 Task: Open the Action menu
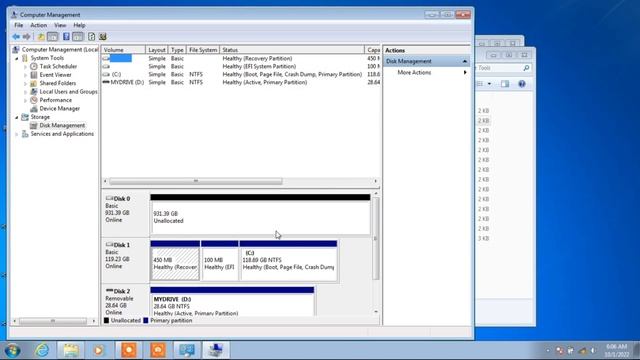point(38,25)
